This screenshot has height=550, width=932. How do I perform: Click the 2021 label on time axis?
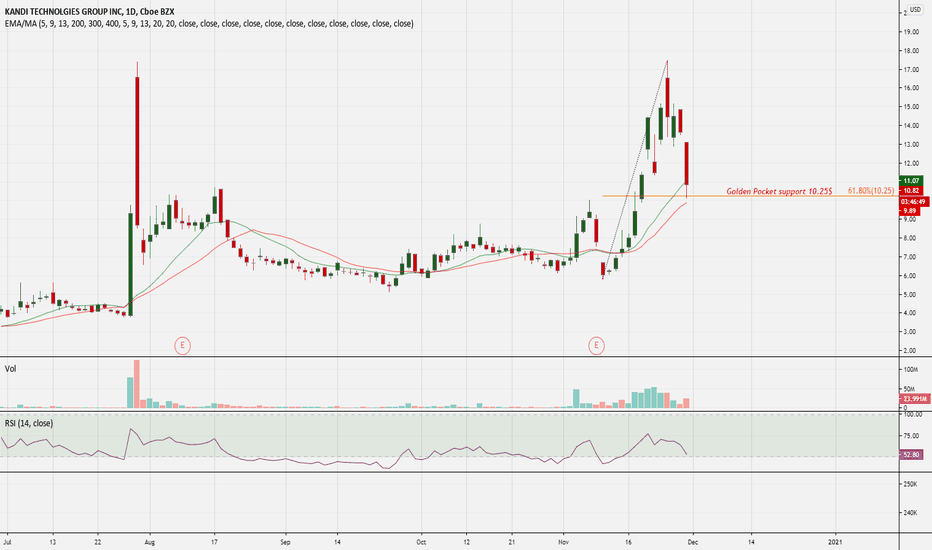[836, 542]
